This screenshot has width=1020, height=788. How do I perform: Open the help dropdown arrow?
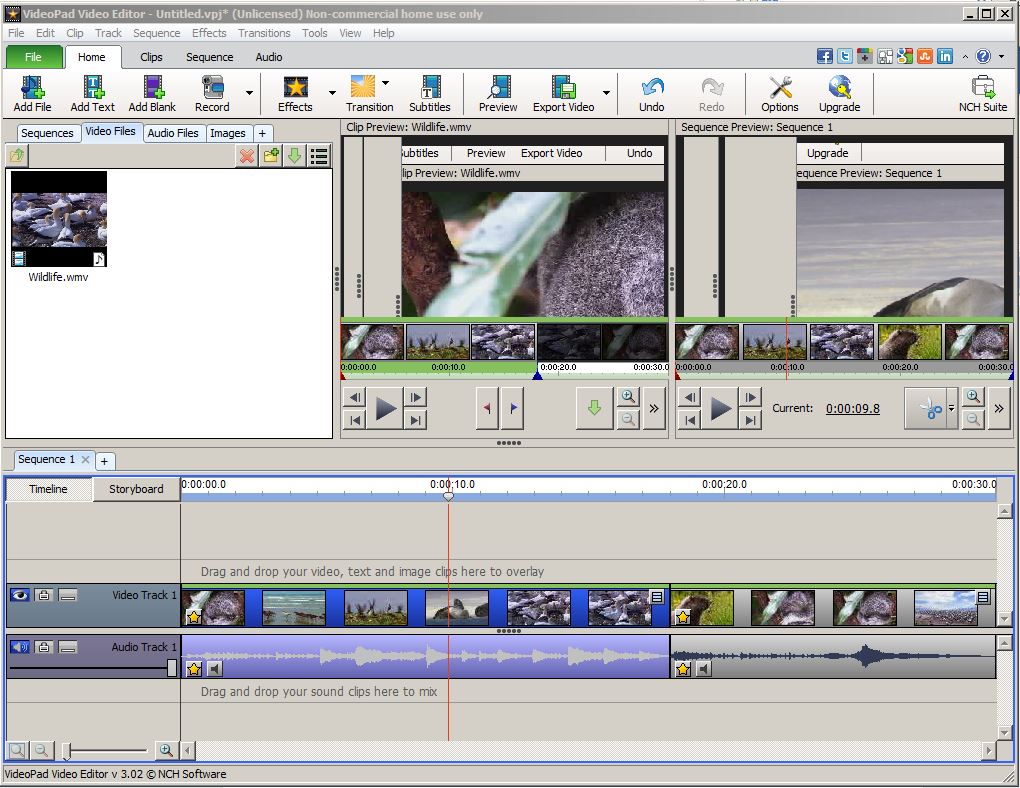tap(1001, 57)
